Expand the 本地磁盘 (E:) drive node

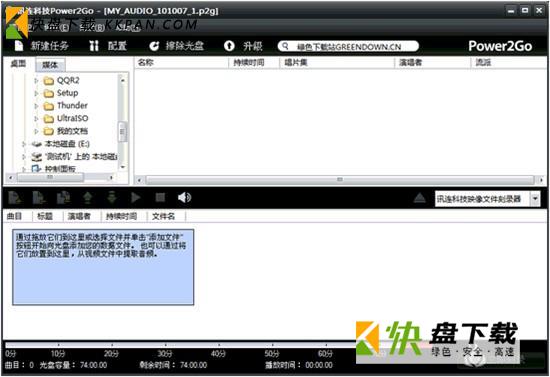[x=24, y=144]
